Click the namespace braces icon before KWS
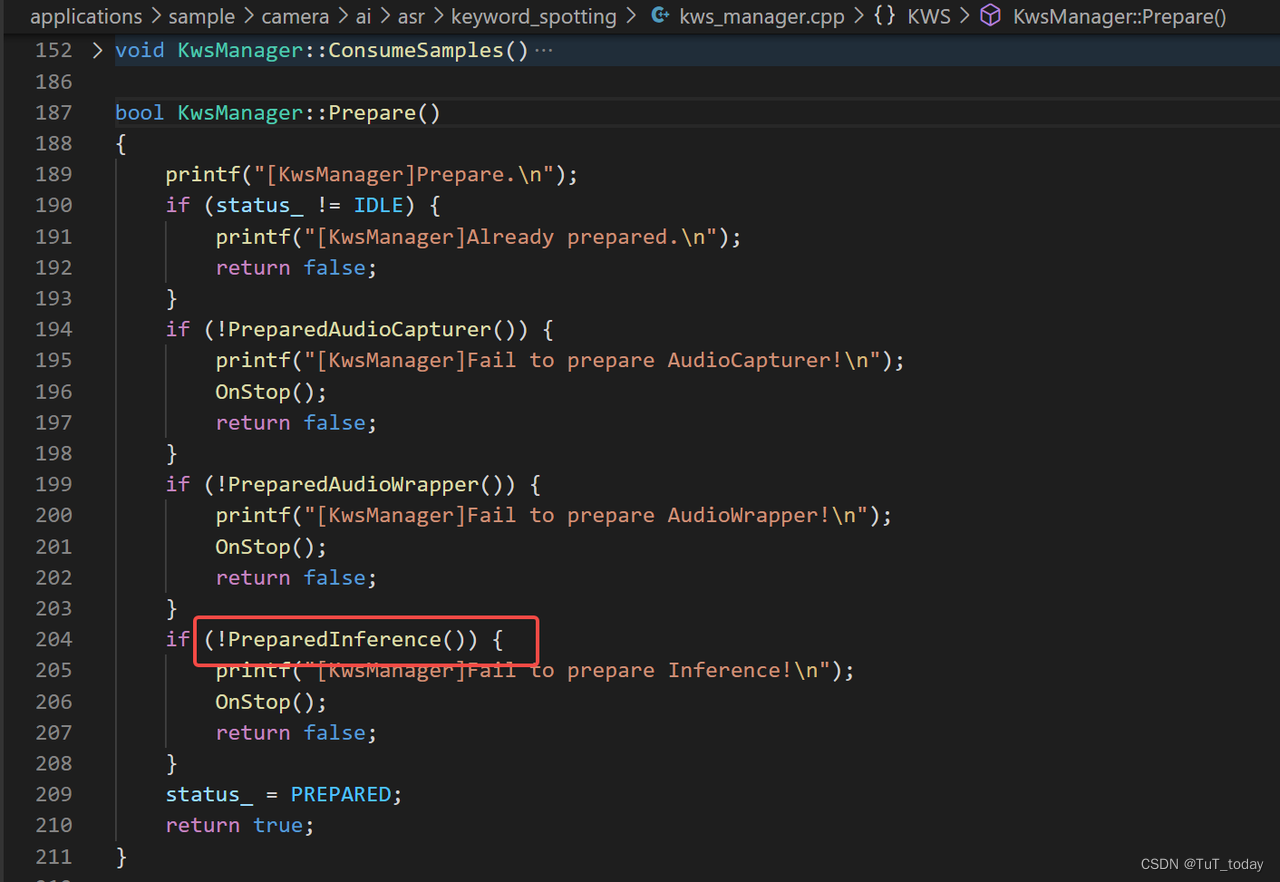1280x882 pixels. click(884, 16)
